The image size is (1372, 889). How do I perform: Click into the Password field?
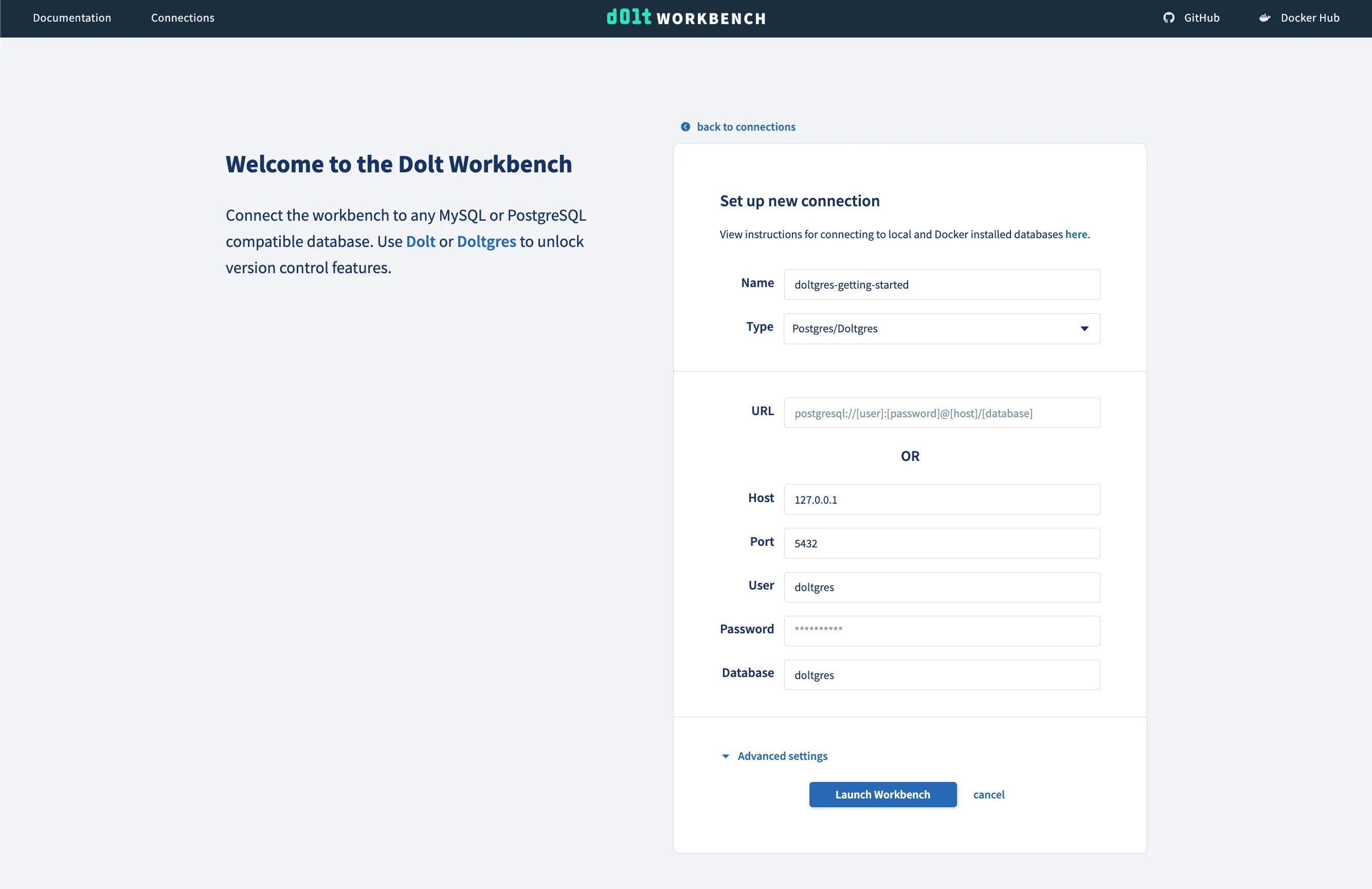942,631
